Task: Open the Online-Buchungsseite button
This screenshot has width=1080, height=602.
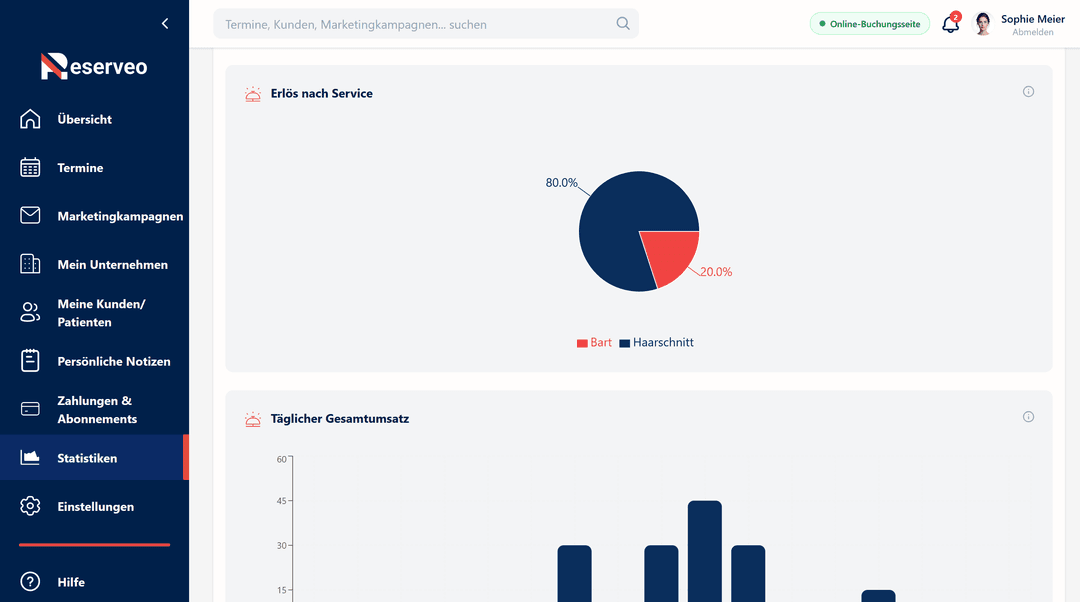Action: (869, 23)
